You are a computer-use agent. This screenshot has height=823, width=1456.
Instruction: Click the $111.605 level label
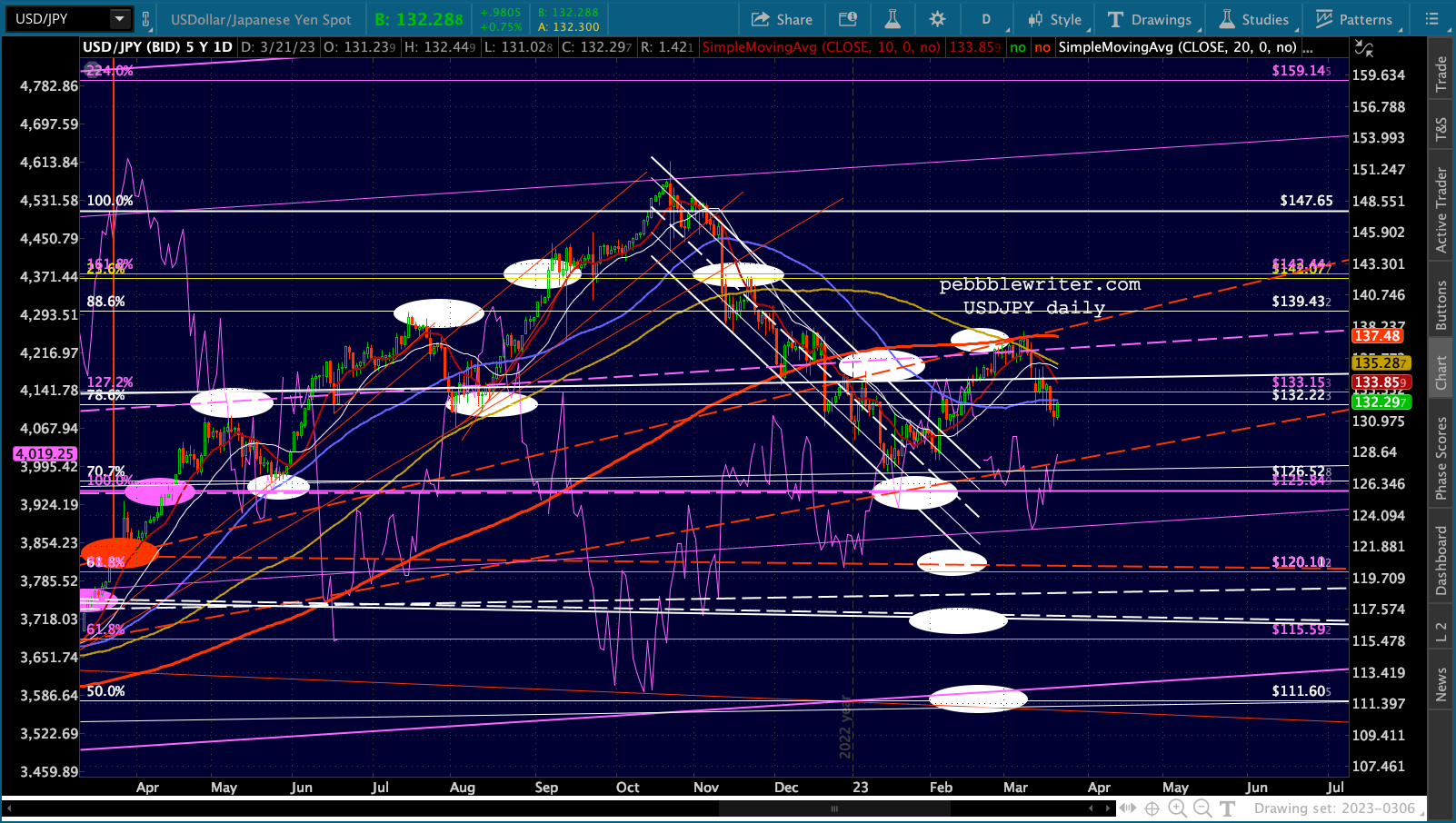click(1301, 691)
